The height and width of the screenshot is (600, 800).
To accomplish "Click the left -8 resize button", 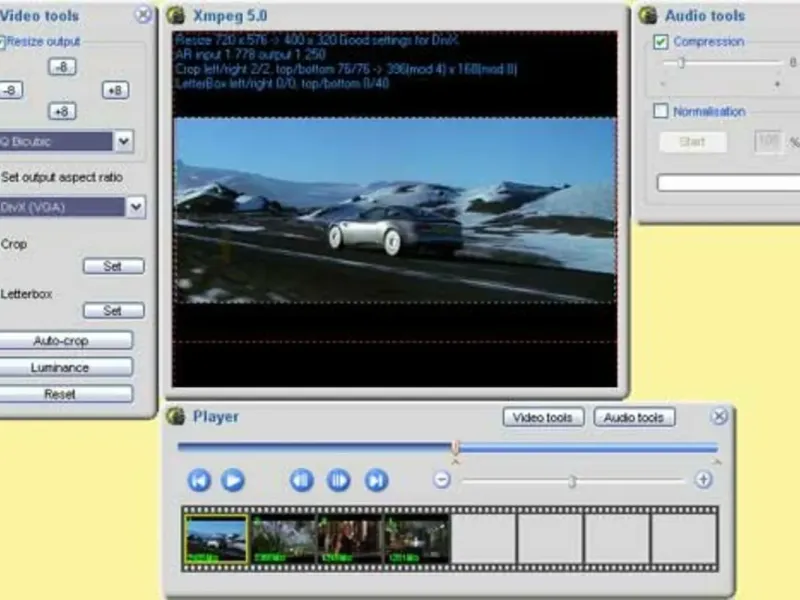I will tap(10, 90).
